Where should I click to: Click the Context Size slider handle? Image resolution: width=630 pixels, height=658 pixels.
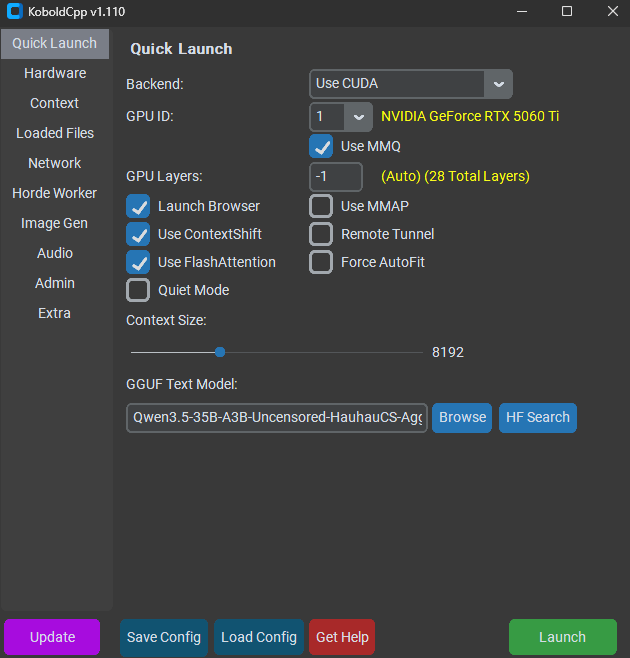coord(220,352)
